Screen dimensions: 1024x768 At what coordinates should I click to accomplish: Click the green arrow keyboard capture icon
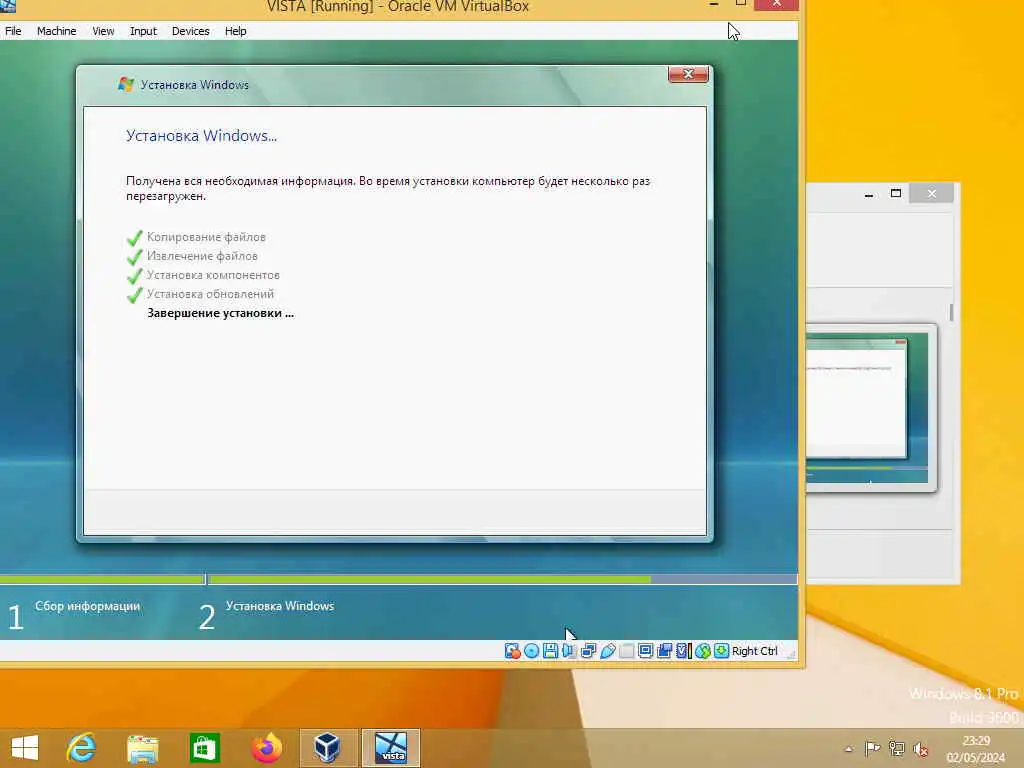point(722,650)
